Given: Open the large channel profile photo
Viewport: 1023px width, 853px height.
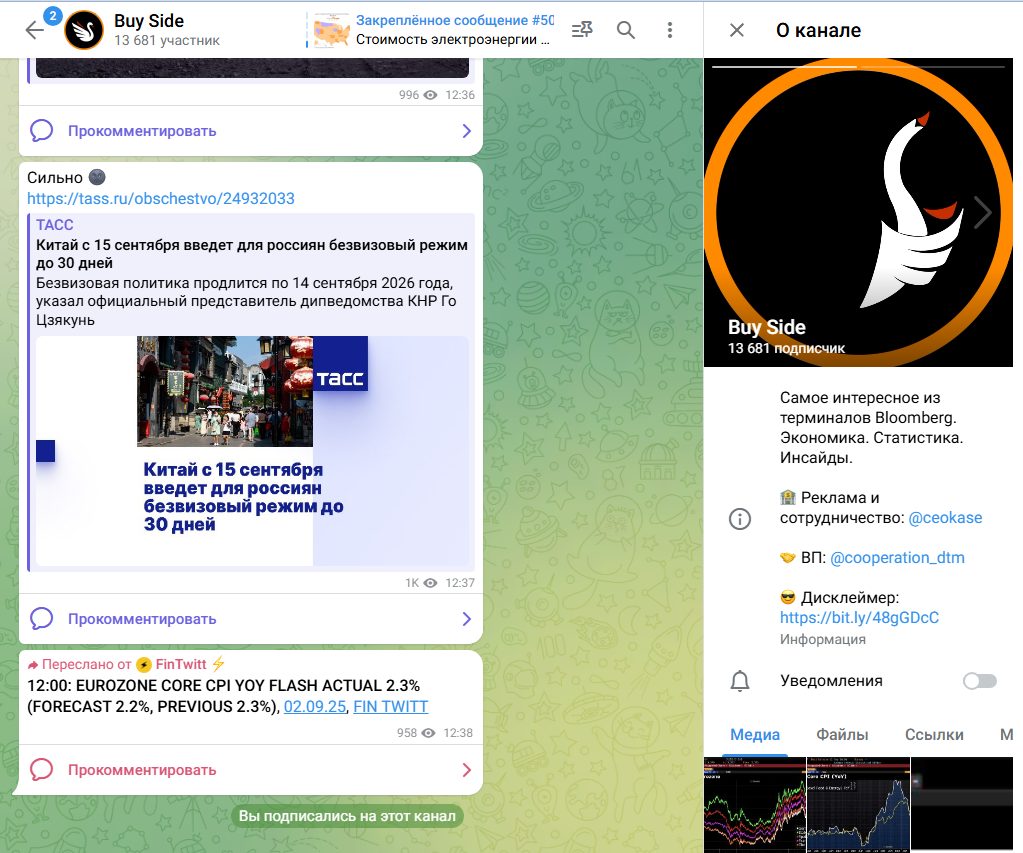Looking at the screenshot, I should click(859, 213).
